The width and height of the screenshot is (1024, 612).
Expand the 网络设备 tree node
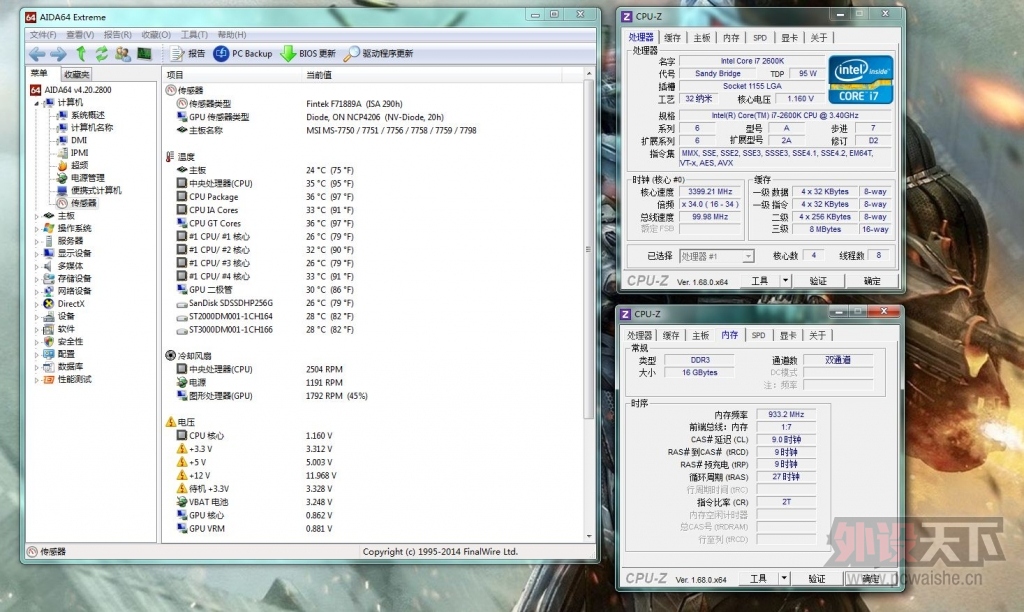pyautogui.click(x=37, y=291)
